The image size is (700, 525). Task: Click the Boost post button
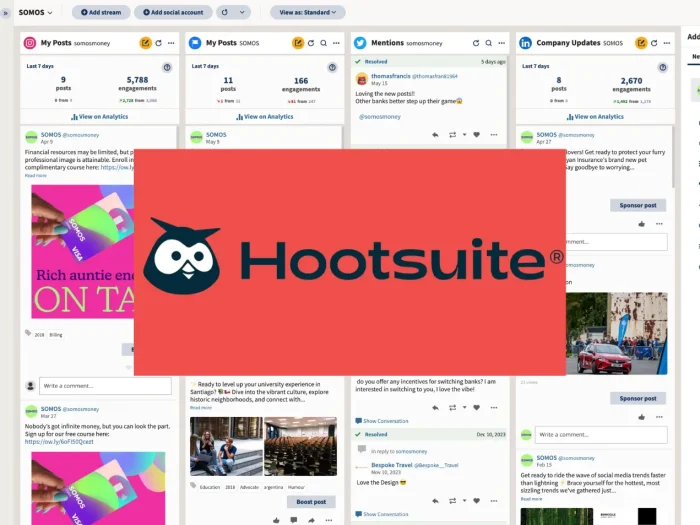click(311, 502)
